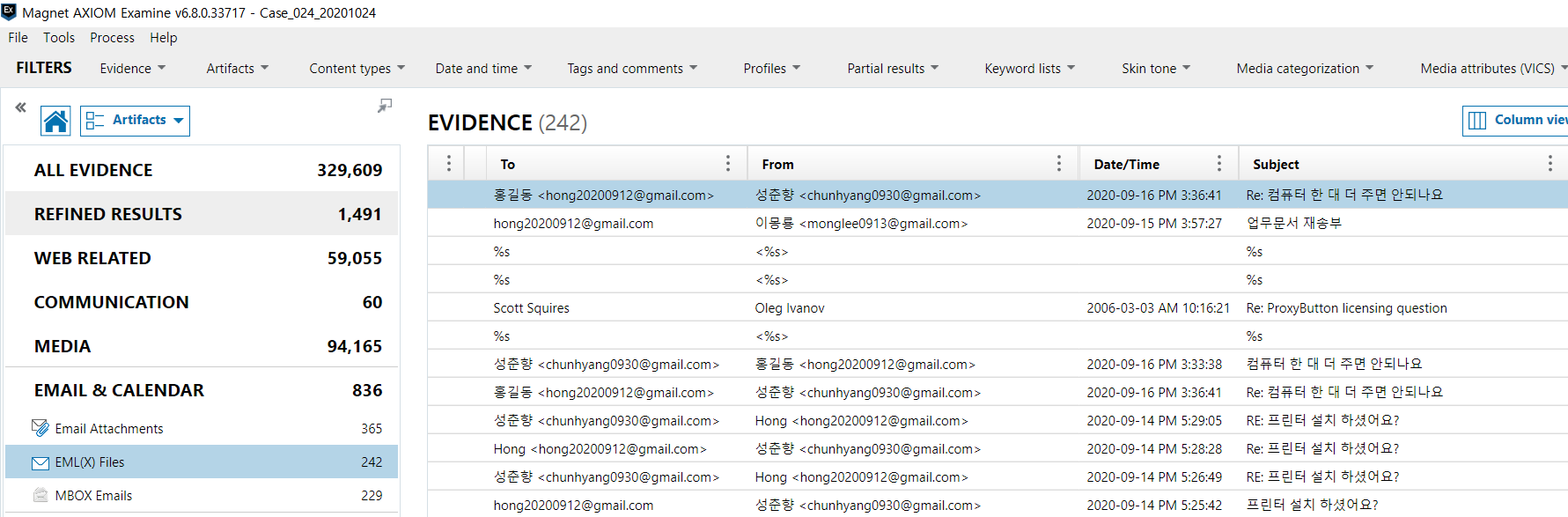Click the Email Attachments paperclip icon

40,428
